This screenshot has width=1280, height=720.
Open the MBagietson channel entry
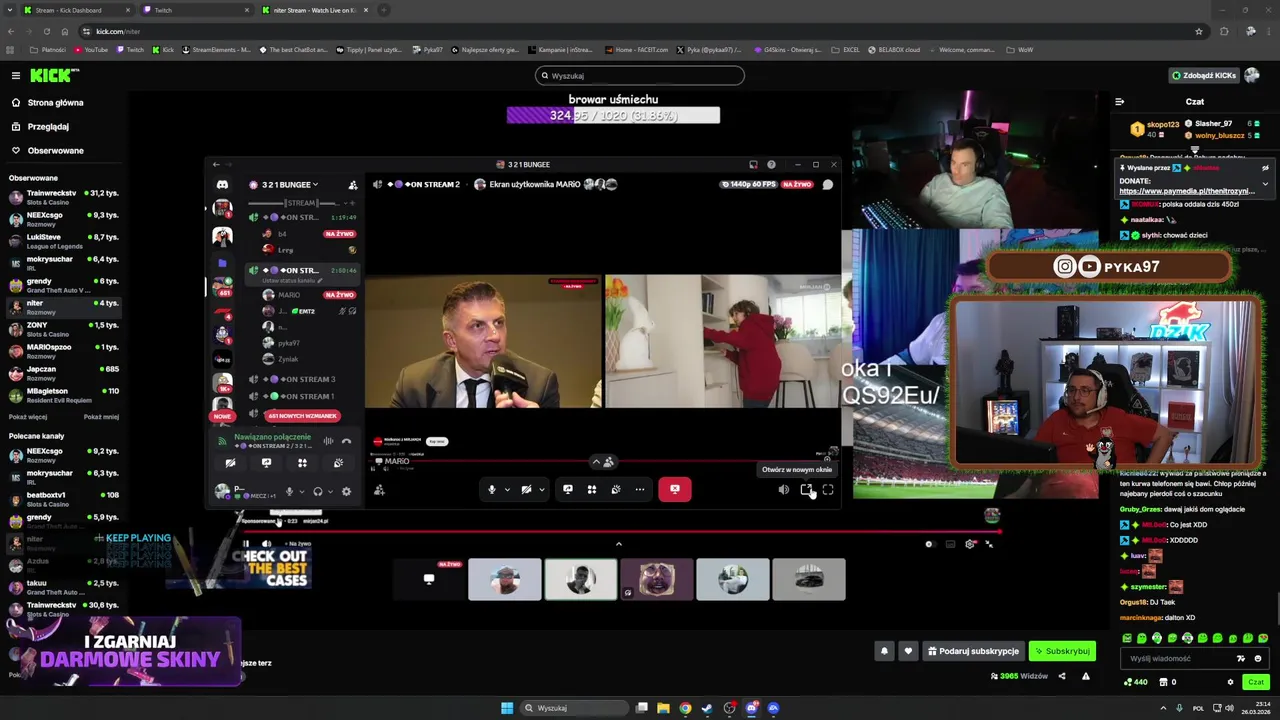[x=62, y=394]
